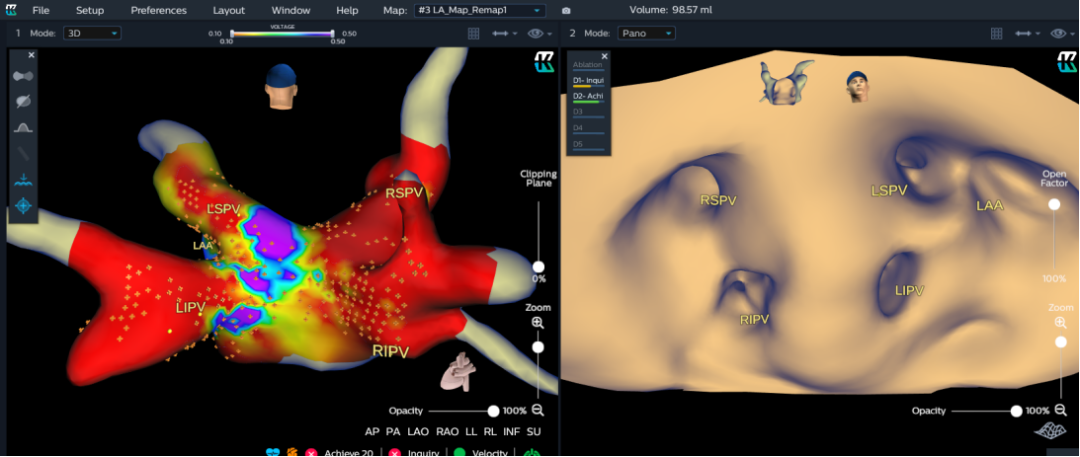Click the surface mesh icon at bottom right
Image resolution: width=1080 pixels, height=457 pixels.
click(1048, 431)
